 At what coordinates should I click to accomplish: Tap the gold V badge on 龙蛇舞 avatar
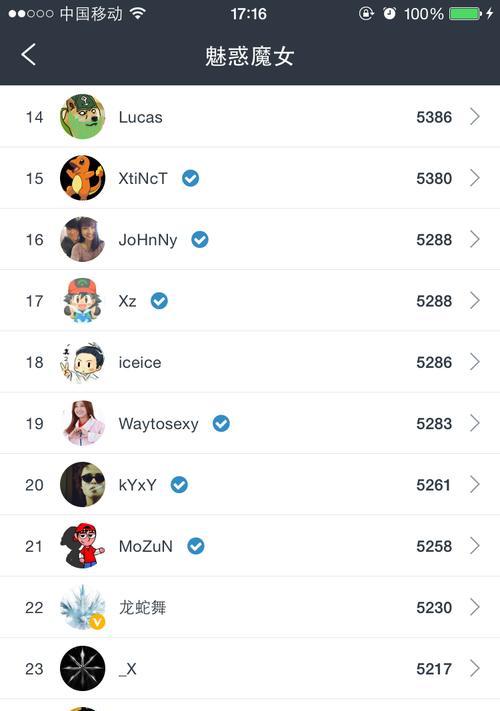[97, 622]
